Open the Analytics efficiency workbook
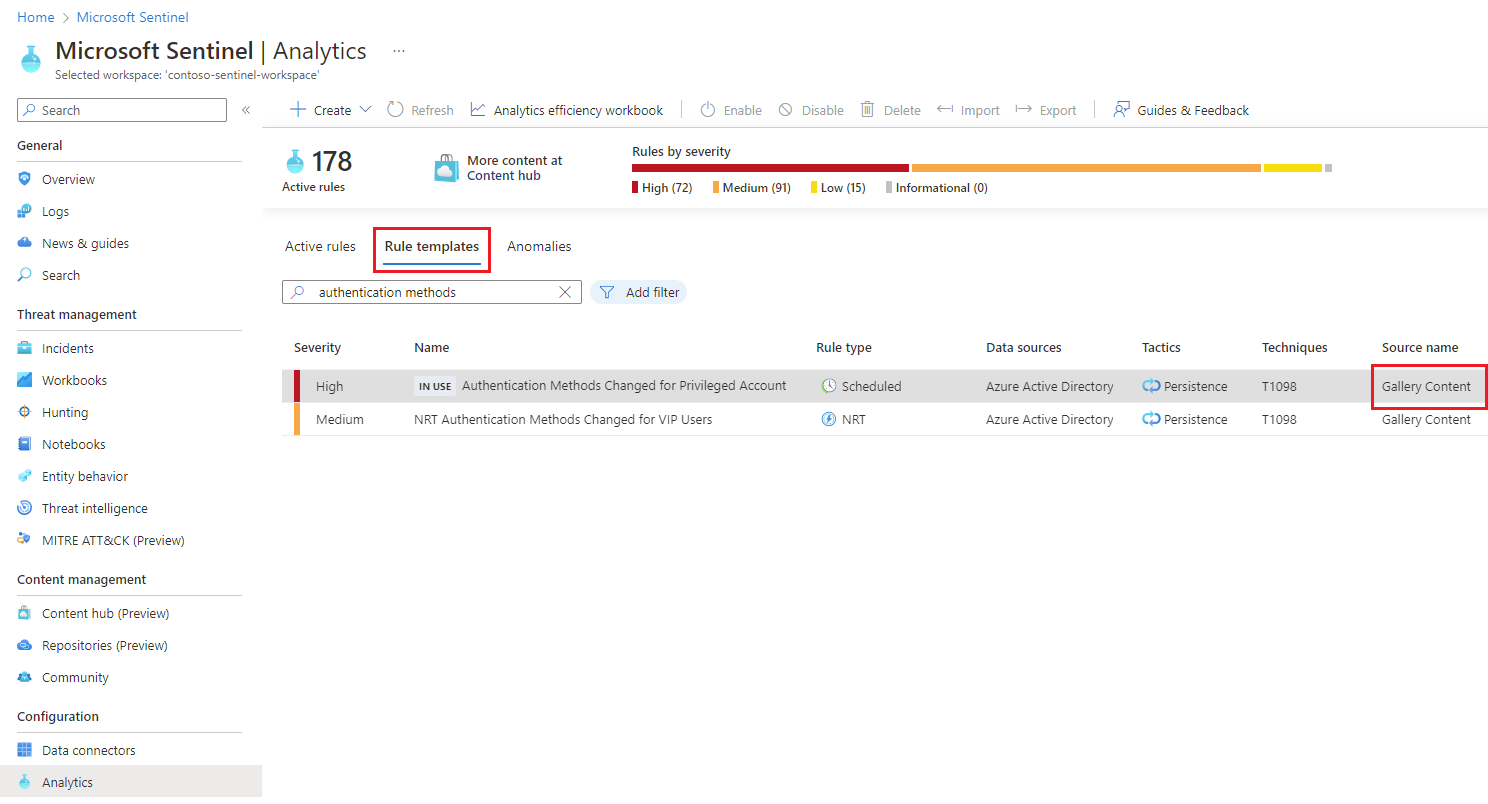 [567, 110]
